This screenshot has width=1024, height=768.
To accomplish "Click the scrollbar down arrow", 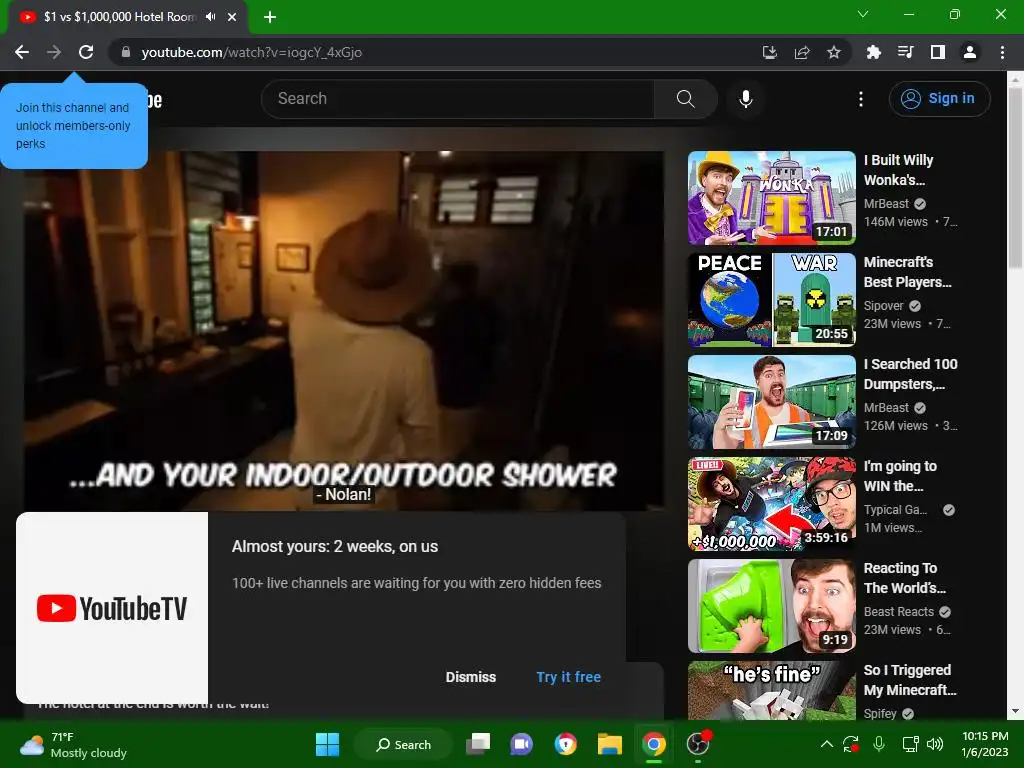I will [x=1016, y=711].
